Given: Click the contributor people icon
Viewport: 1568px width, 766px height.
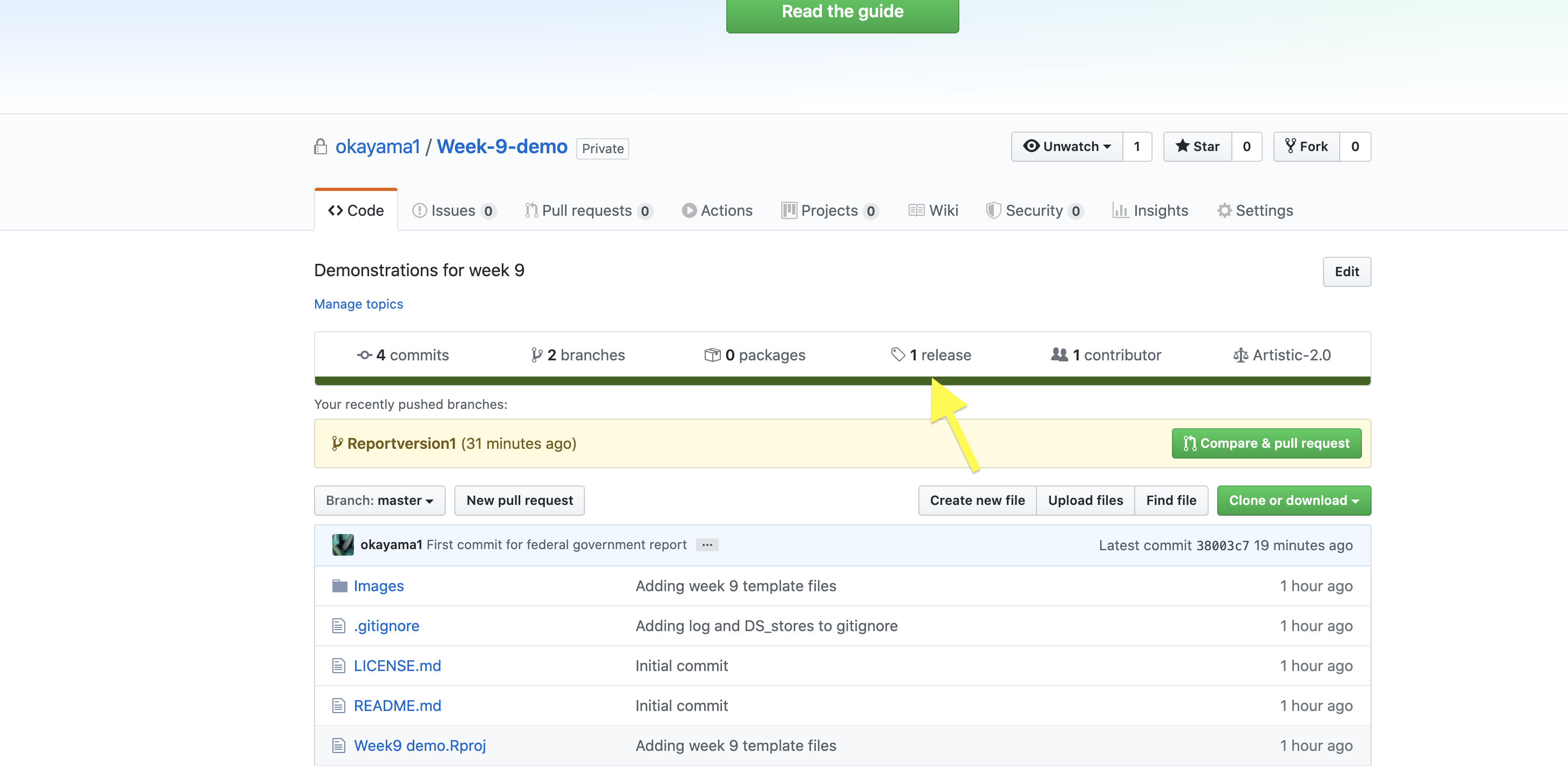Looking at the screenshot, I should pyautogui.click(x=1059, y=354).
